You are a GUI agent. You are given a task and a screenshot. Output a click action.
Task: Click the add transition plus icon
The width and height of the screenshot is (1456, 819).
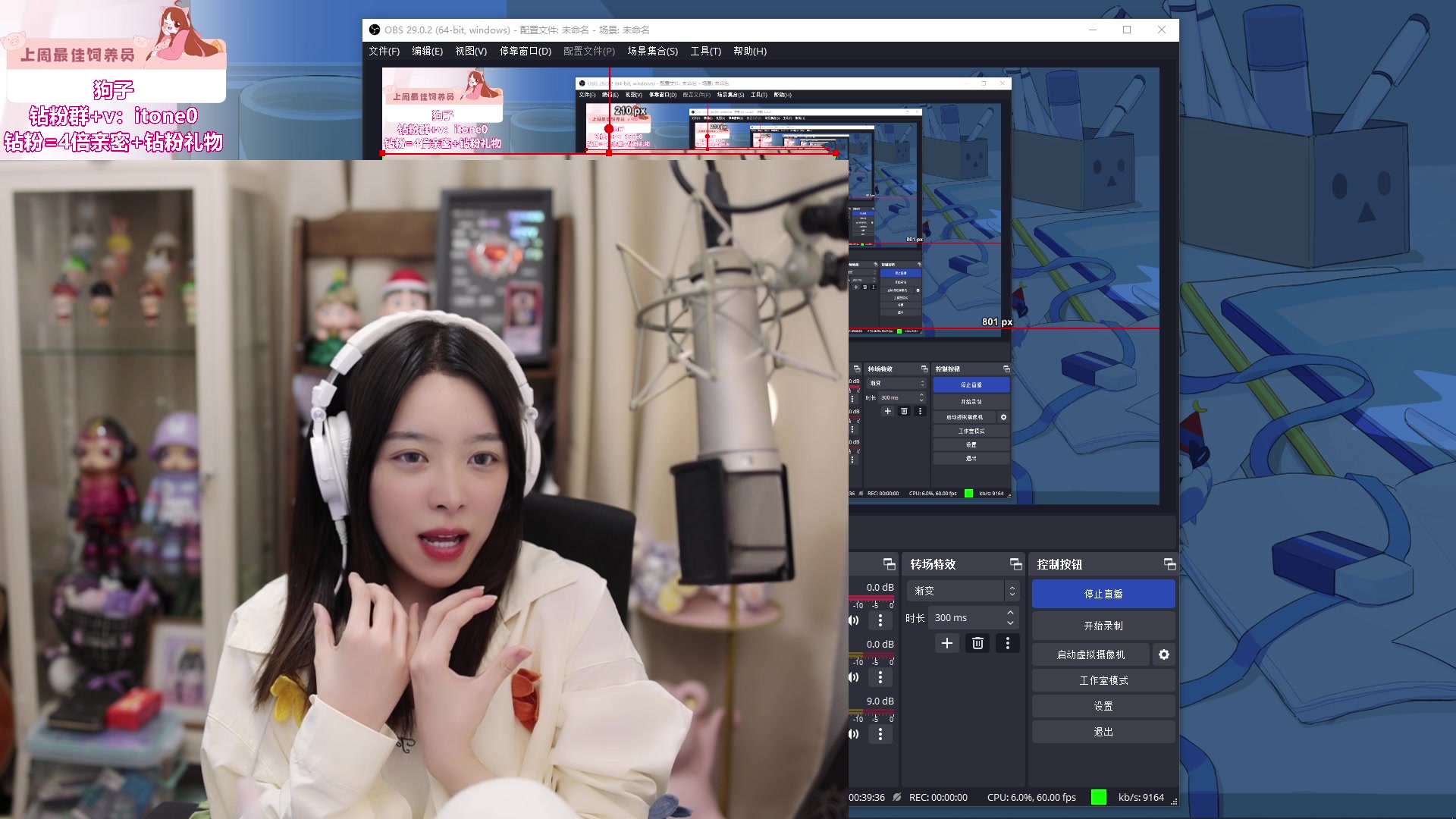(x=947, y=643)
